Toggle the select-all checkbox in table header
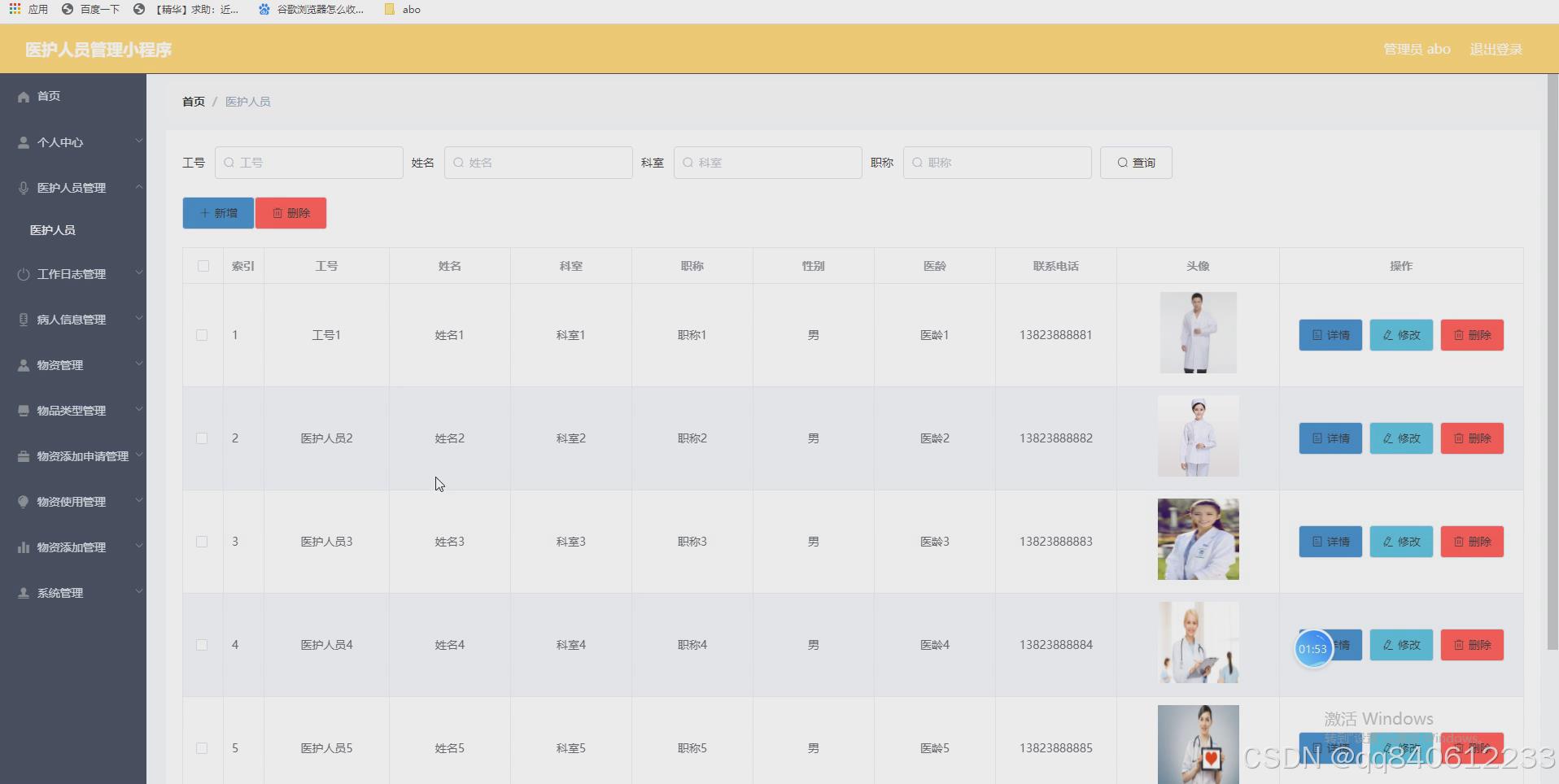Screen dimensions: 1559x784 pos(203,266)
